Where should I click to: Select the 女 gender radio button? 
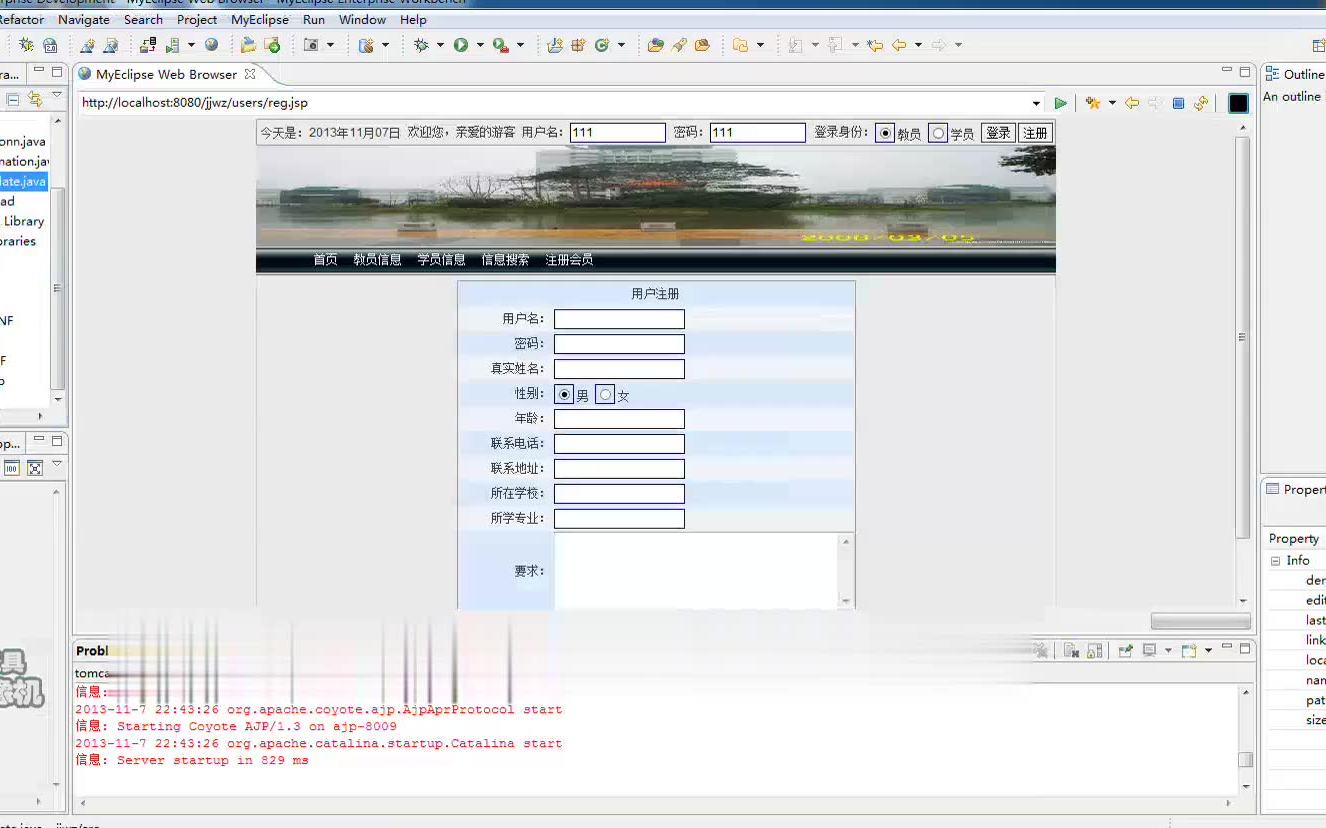pos(605,395)
